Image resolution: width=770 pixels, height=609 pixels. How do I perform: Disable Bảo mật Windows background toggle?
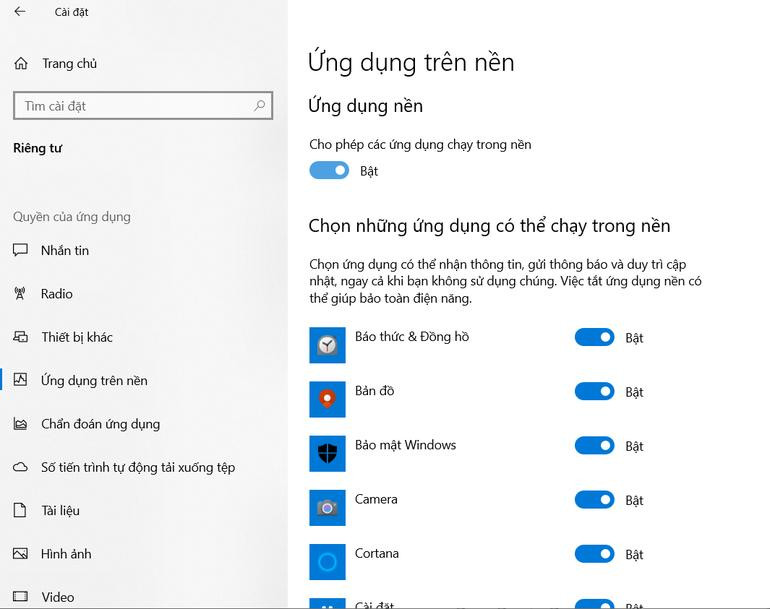point(594,446)
